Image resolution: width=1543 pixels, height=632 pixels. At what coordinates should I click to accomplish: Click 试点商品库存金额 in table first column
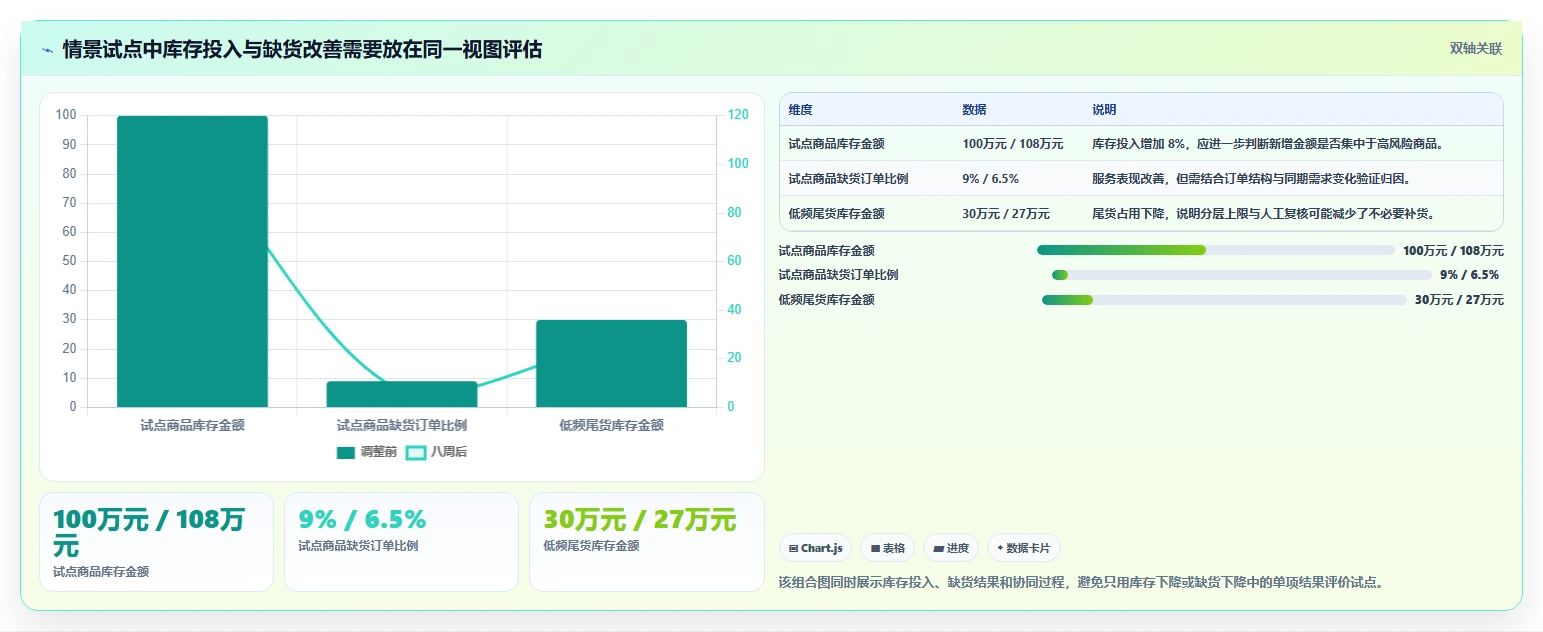point(836,144)
